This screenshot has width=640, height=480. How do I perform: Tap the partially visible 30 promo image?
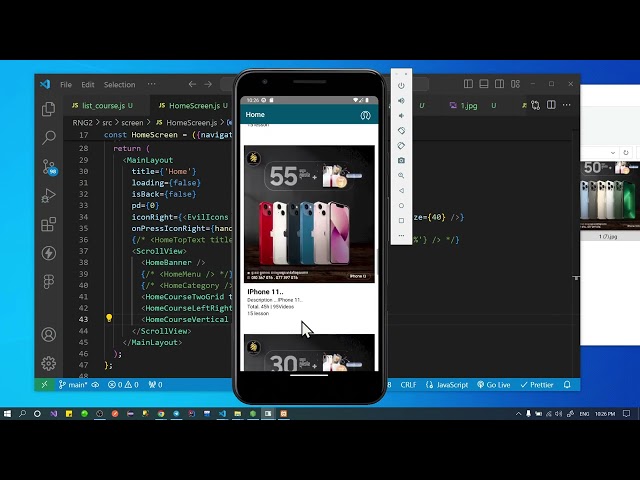(309, 352)
